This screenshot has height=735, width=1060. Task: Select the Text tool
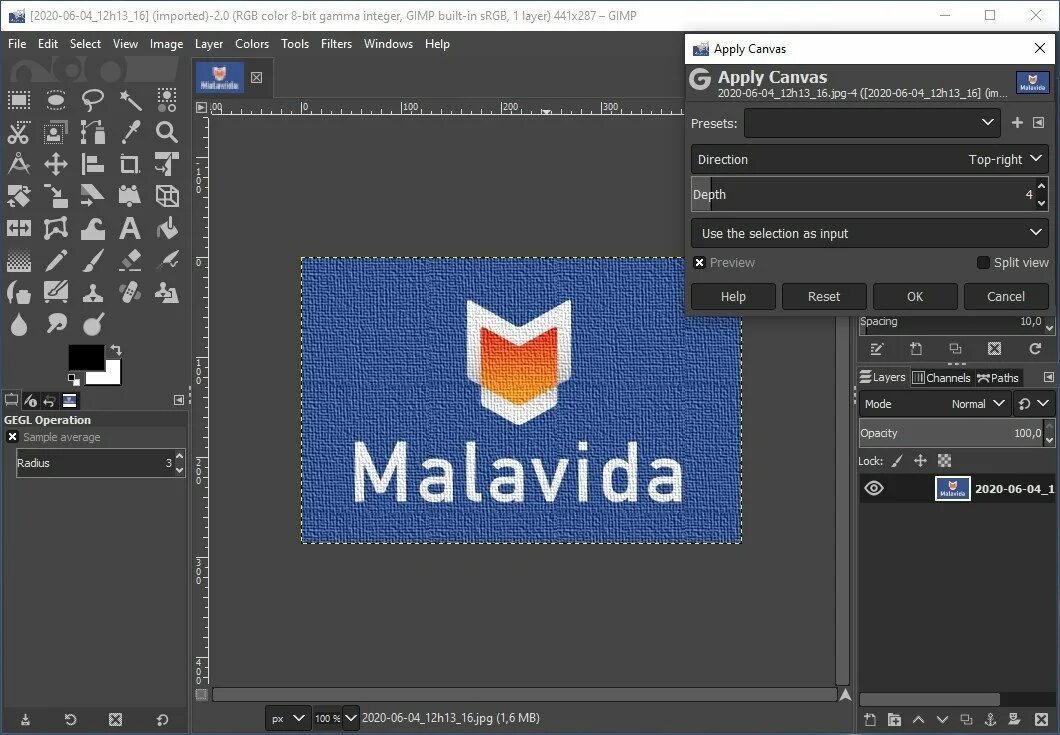click(x=130, y=229)
